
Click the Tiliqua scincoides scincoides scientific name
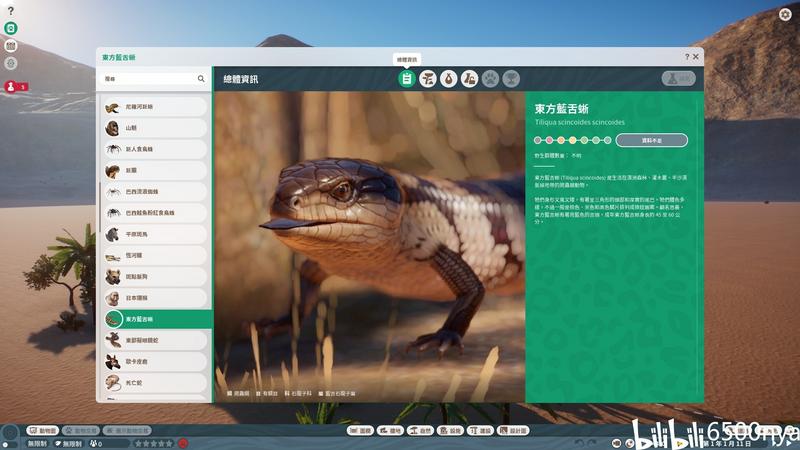[x=580, y=122]
